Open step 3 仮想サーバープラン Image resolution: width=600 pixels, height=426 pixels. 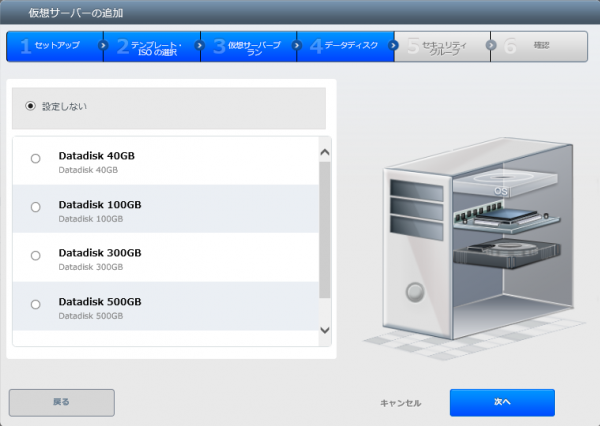coord(250,46)
